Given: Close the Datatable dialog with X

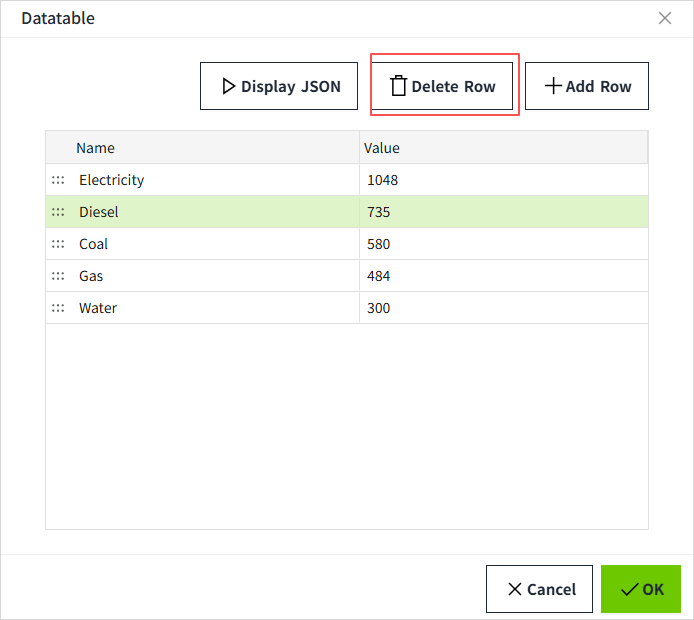Looking at the screenshot, I should 665,18.
